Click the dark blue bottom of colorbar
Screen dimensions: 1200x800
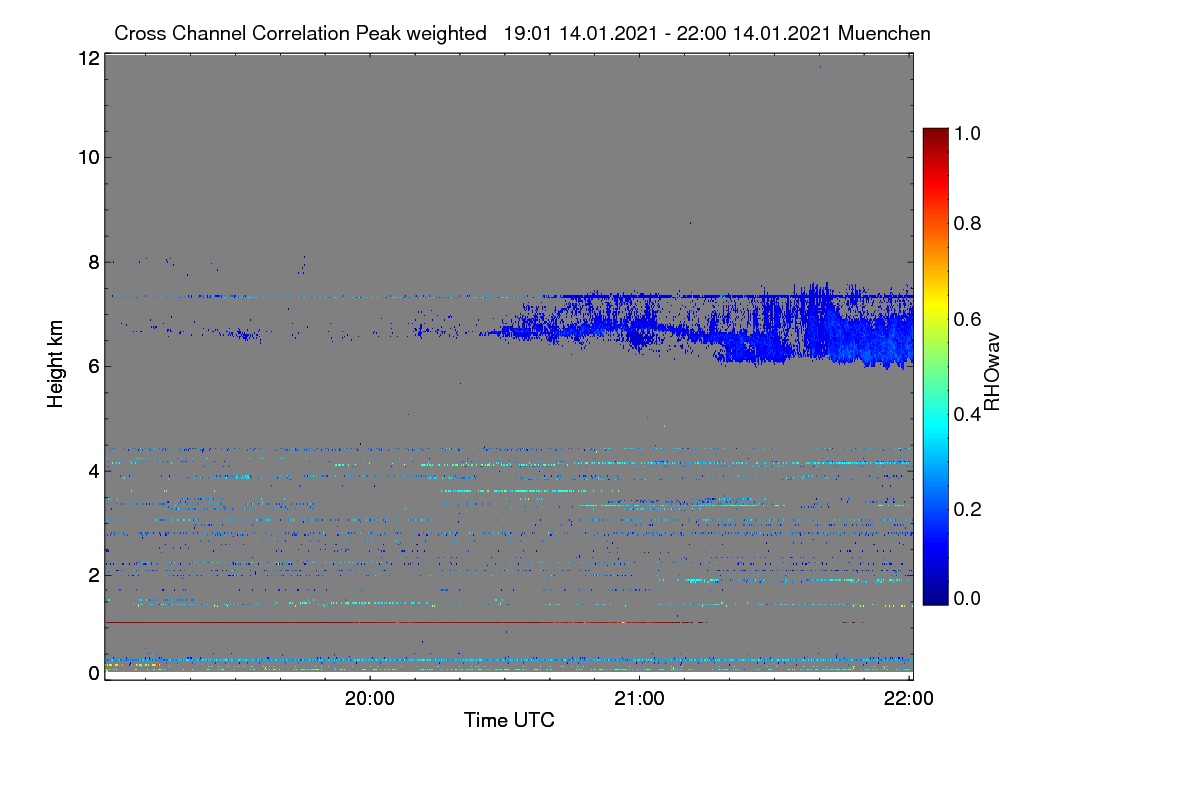coord(934,598)
